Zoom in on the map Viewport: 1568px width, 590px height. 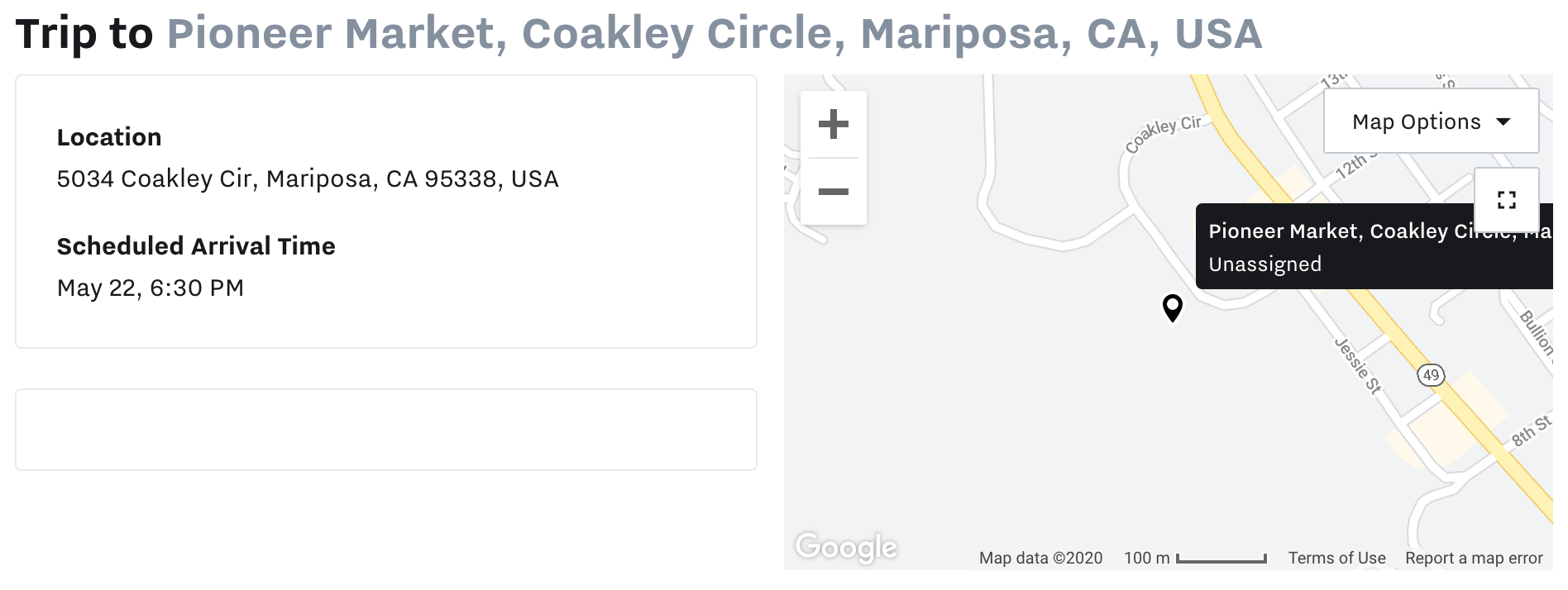pos(833,125)
